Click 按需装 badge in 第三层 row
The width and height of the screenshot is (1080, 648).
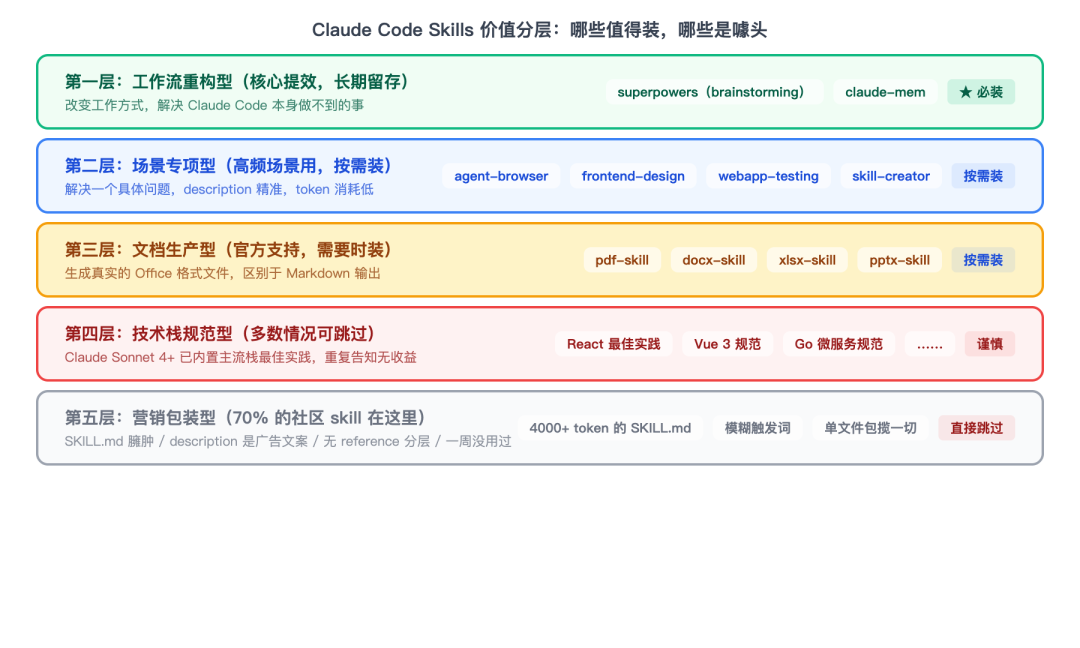[983, 260]
